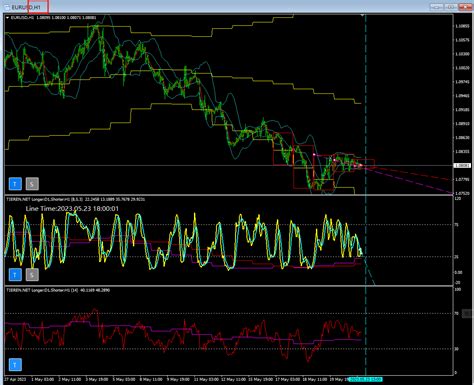Click the blue T button in the price chart
Viewport: 474px width, 385px height.
tap(15, 184)
